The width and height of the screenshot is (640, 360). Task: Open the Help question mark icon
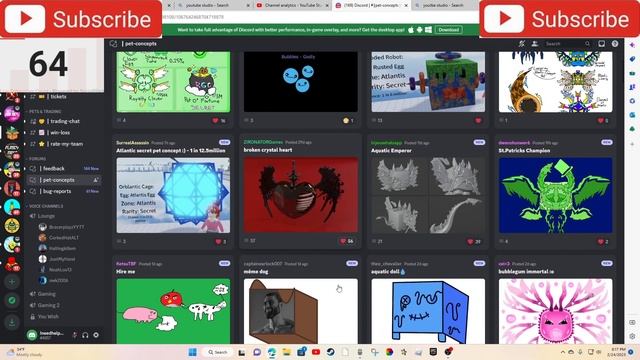pos(615,44)
